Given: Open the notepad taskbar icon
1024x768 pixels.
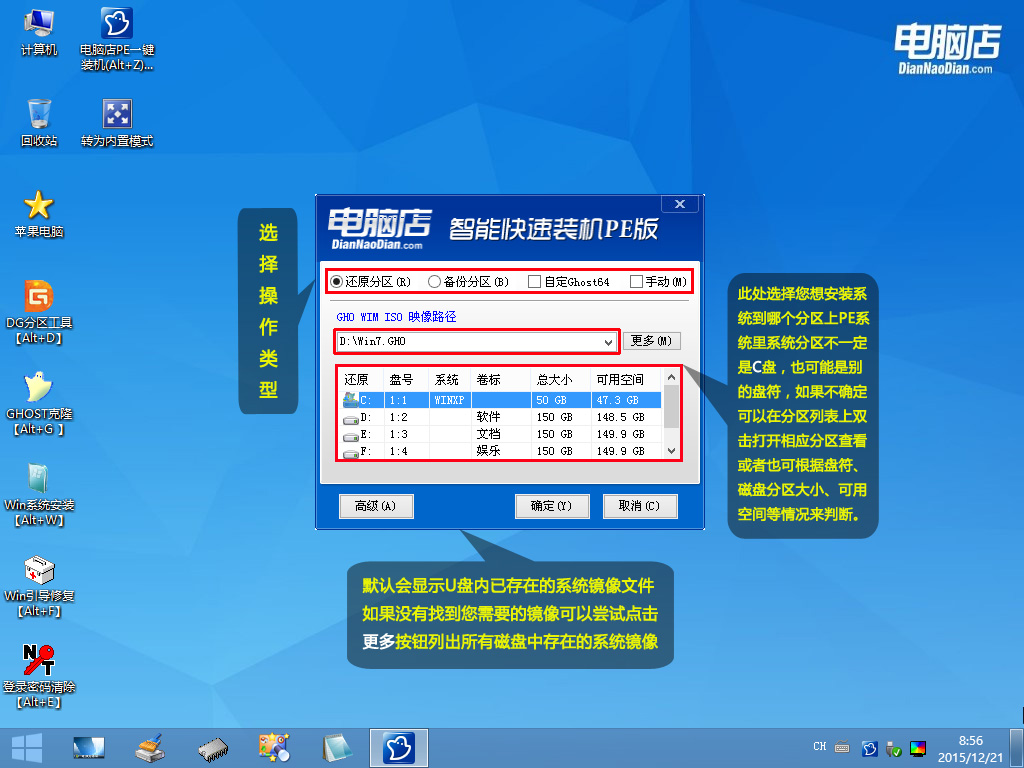Looking at the screenshot, I should (x=337, y=748).
